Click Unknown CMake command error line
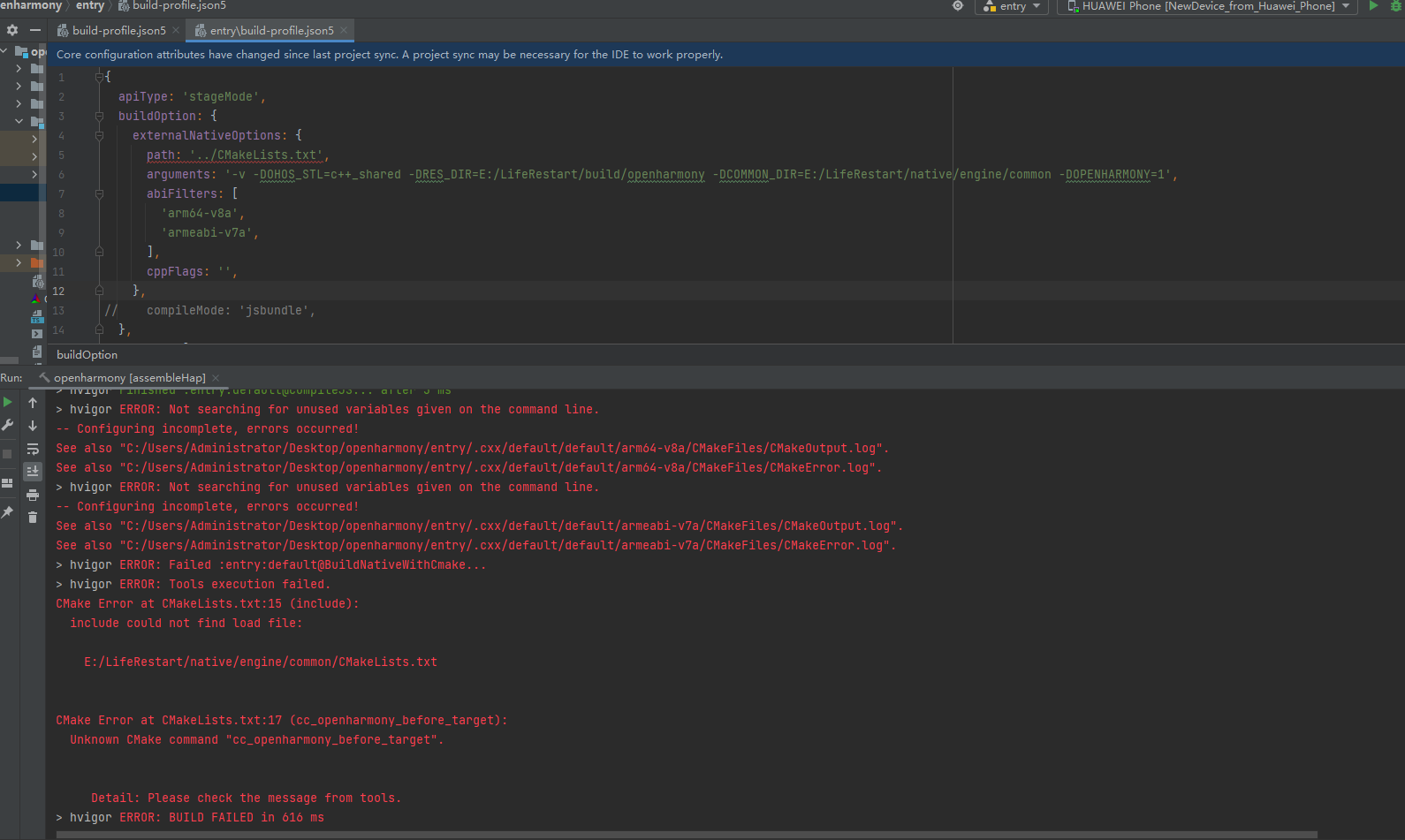 [x=256, y=739]
